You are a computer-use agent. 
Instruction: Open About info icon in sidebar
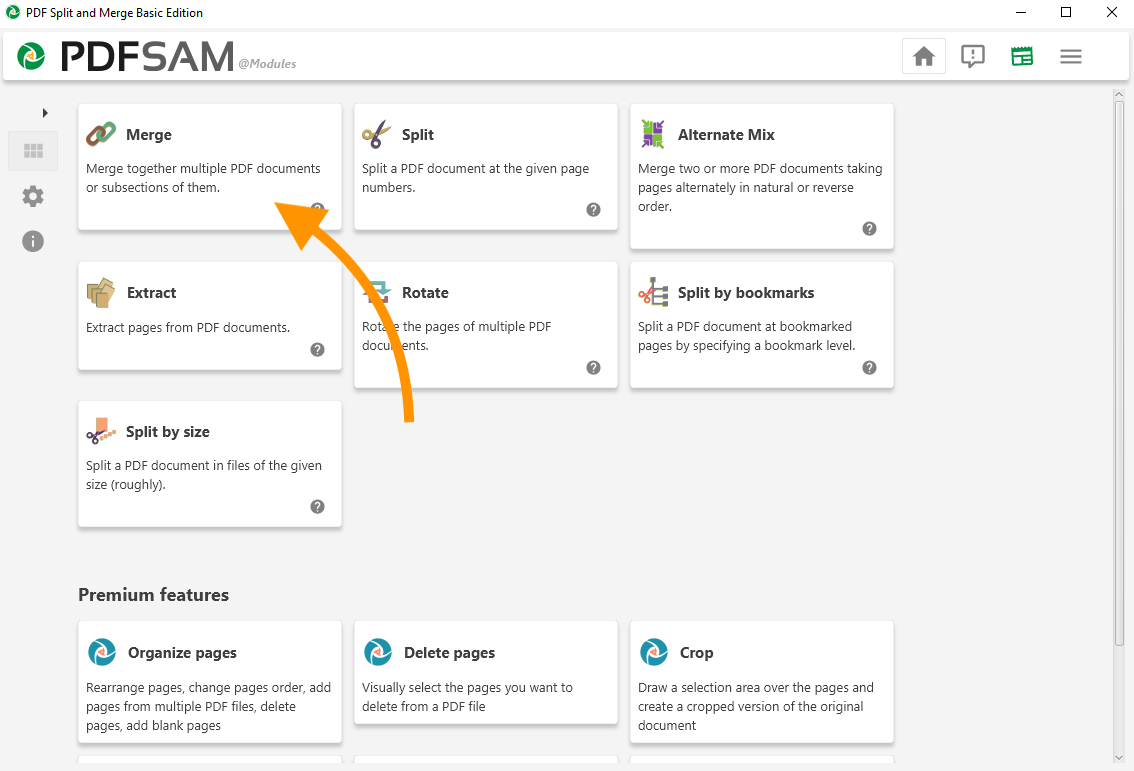33,241
